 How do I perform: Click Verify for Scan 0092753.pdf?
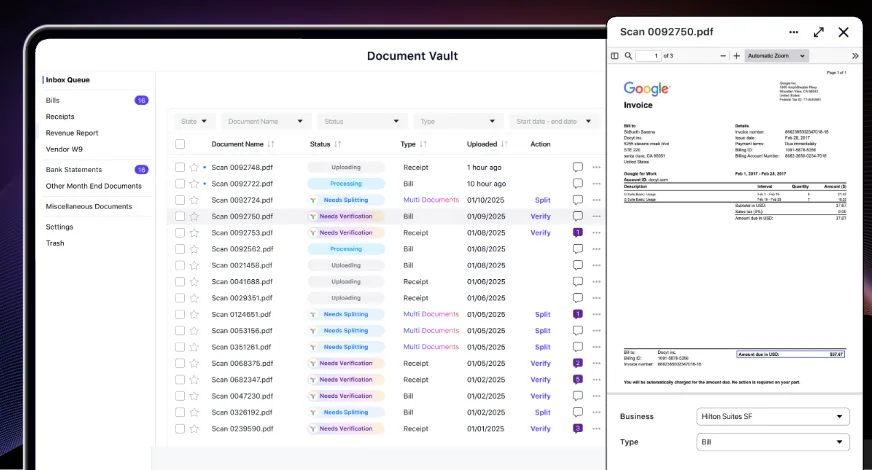[541, 232]
